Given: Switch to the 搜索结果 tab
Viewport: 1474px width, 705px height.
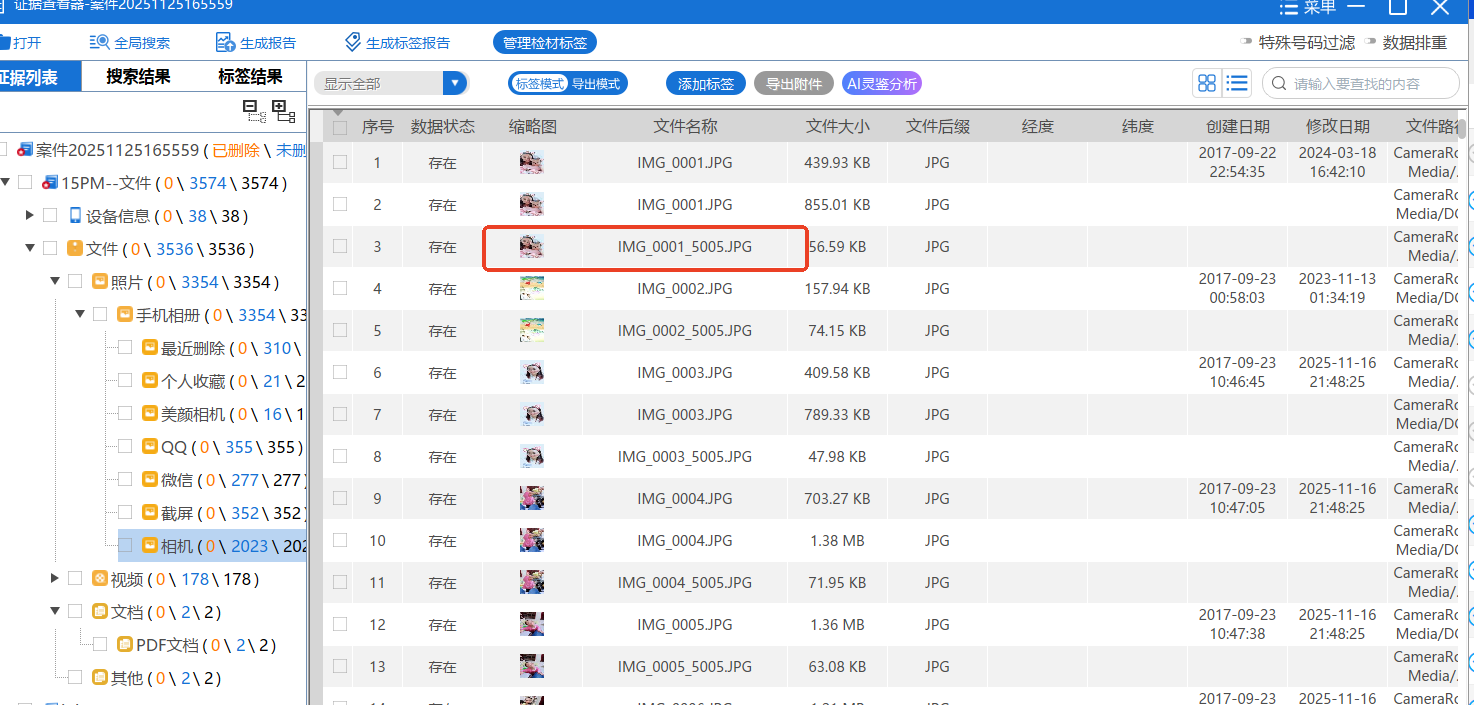Looking at the screenshot, I should point(138,77).
